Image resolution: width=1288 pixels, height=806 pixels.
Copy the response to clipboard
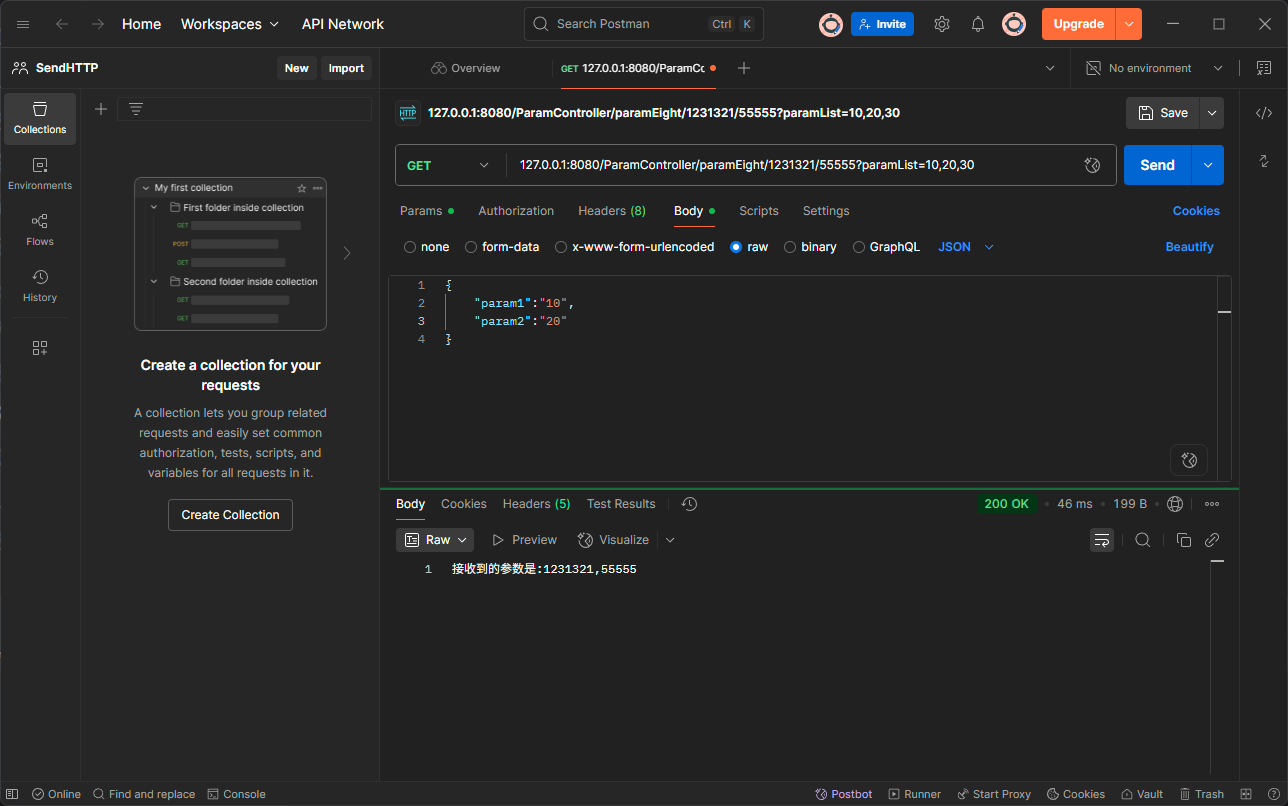(x=1184, y=540)
